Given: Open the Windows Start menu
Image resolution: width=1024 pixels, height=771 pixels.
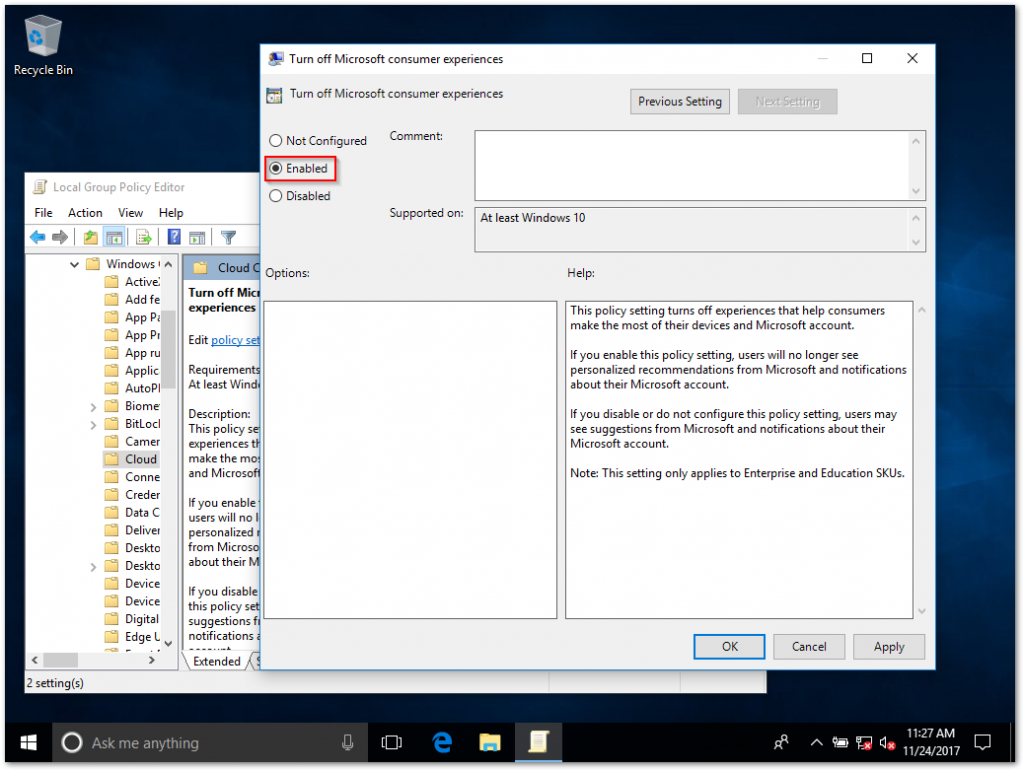Looking at the screenshot, I should tap(29, 742).
